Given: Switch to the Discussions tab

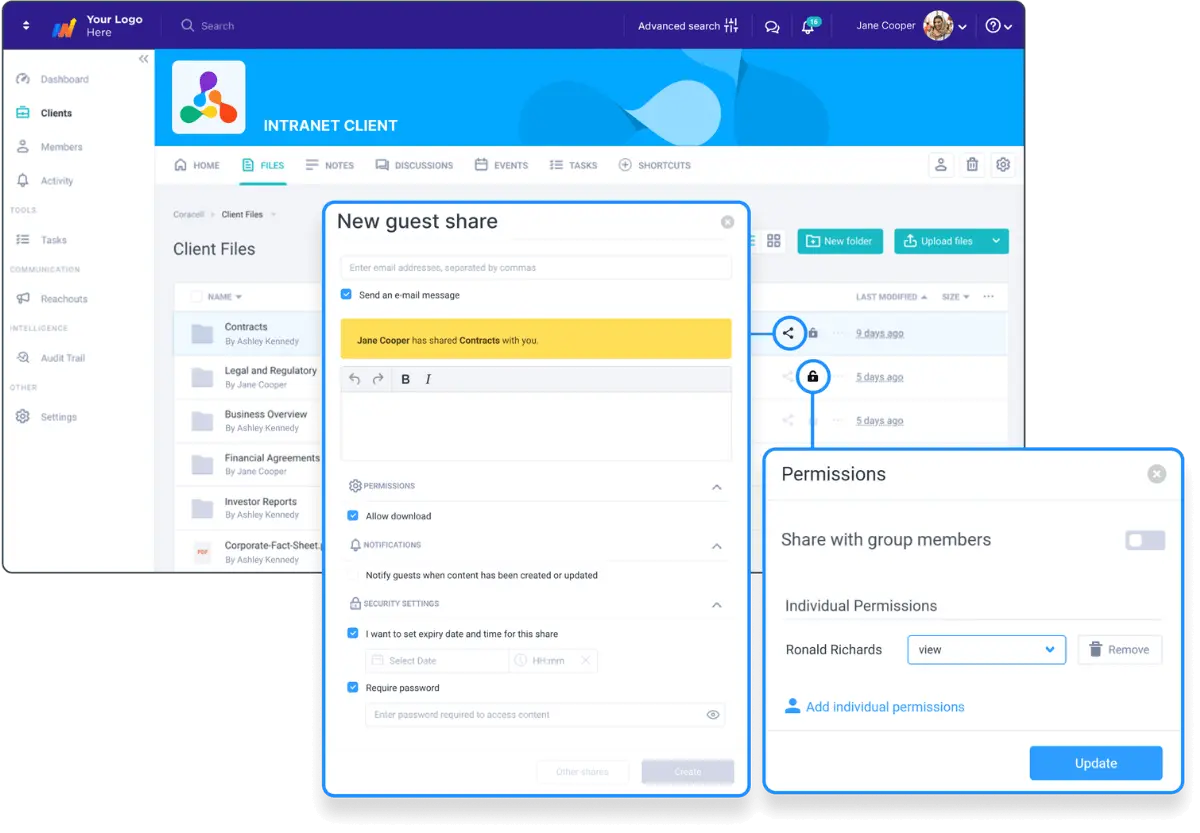Looking at the screenshot, I should tap(414, 165).
